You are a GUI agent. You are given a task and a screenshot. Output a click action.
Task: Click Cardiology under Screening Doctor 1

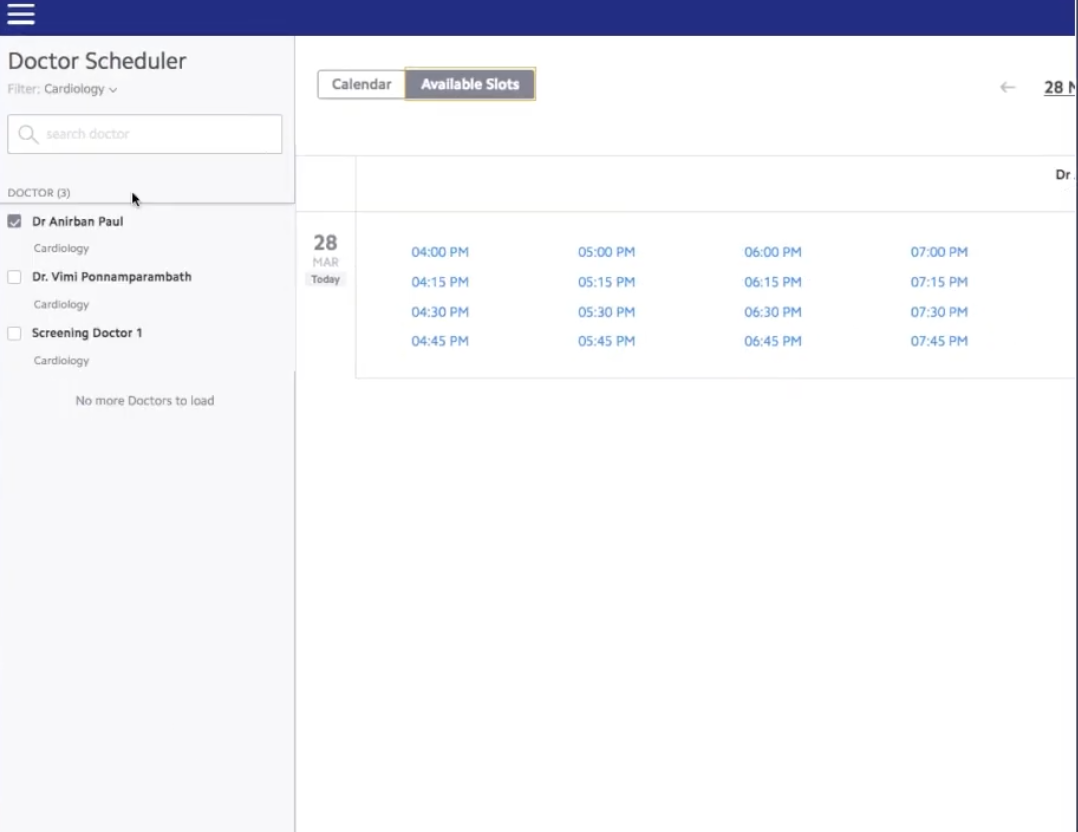click(x=61, y=360)
